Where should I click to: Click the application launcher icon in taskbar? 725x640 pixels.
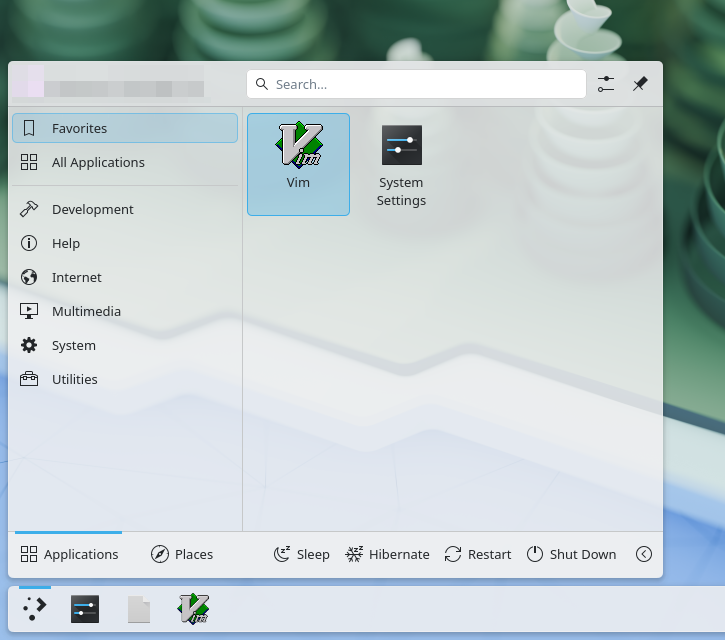pos(34,609)
